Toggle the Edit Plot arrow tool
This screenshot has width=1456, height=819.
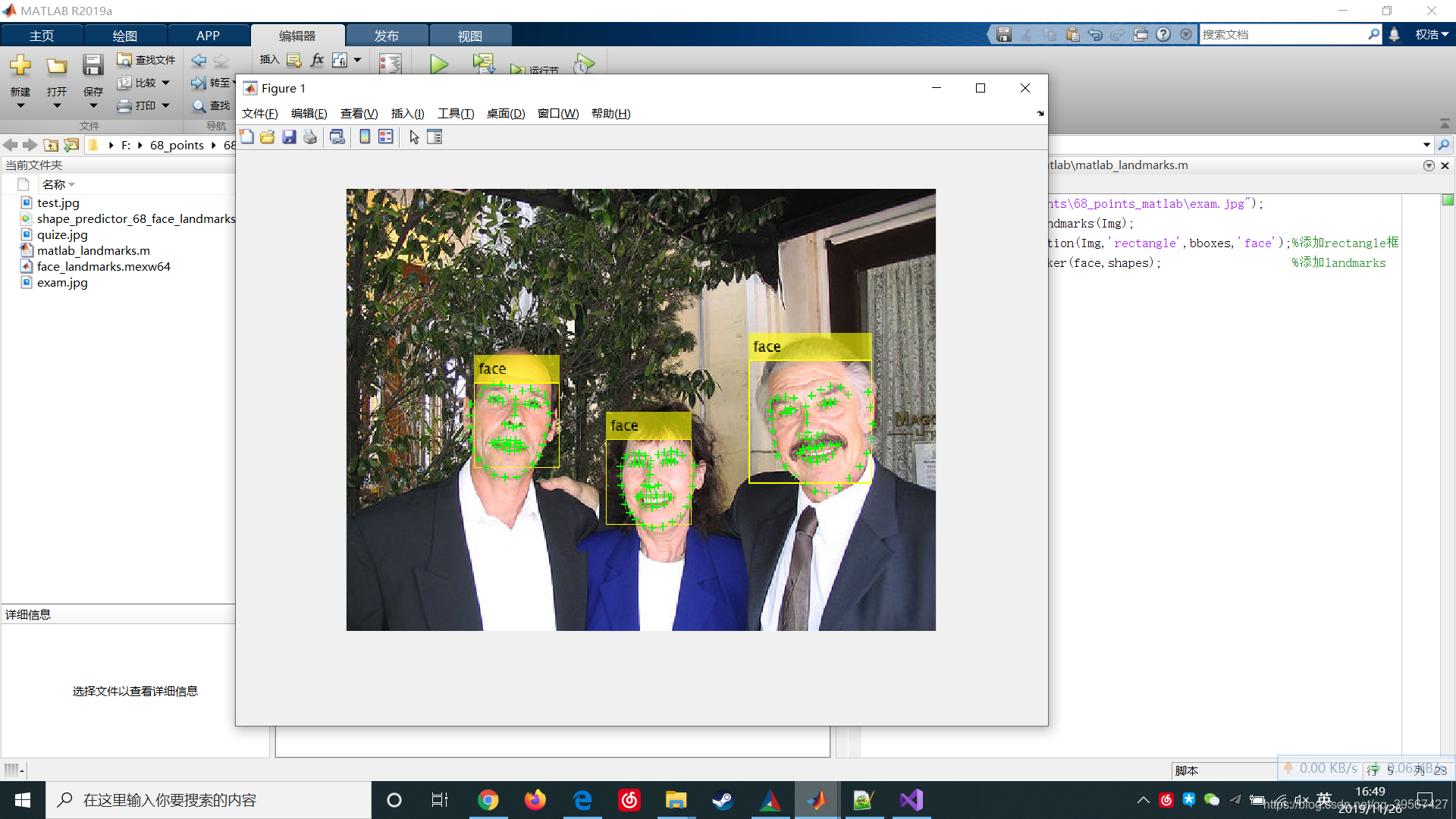(414, 137)
